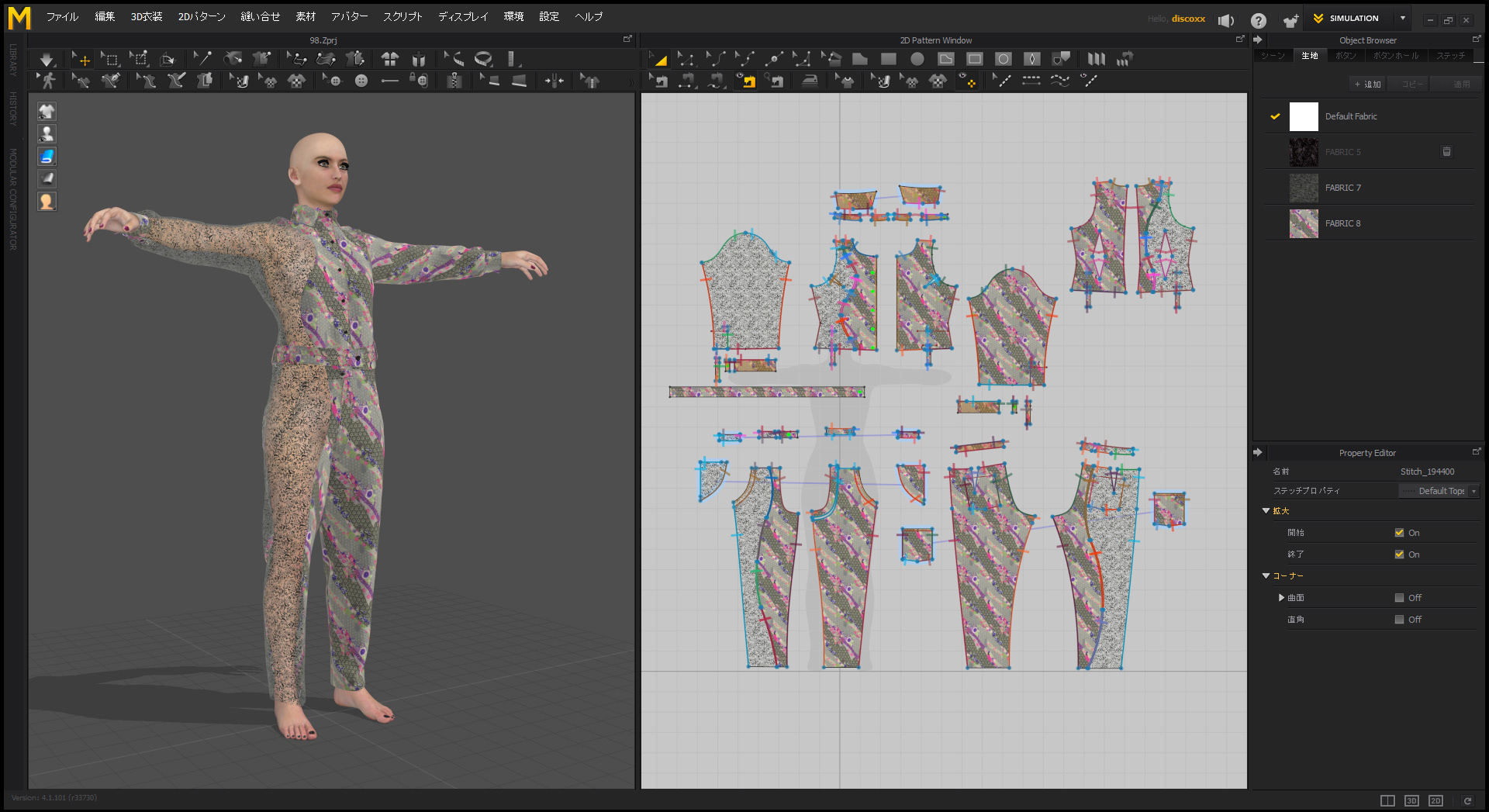1489x812 pixels.
Task: Select the FABRIC 8 patterned swatch
Action: (1304, 223)
